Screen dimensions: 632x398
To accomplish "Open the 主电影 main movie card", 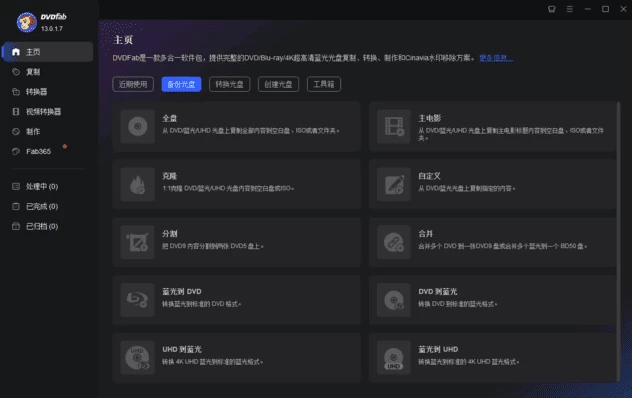I will tap(493, 127).
